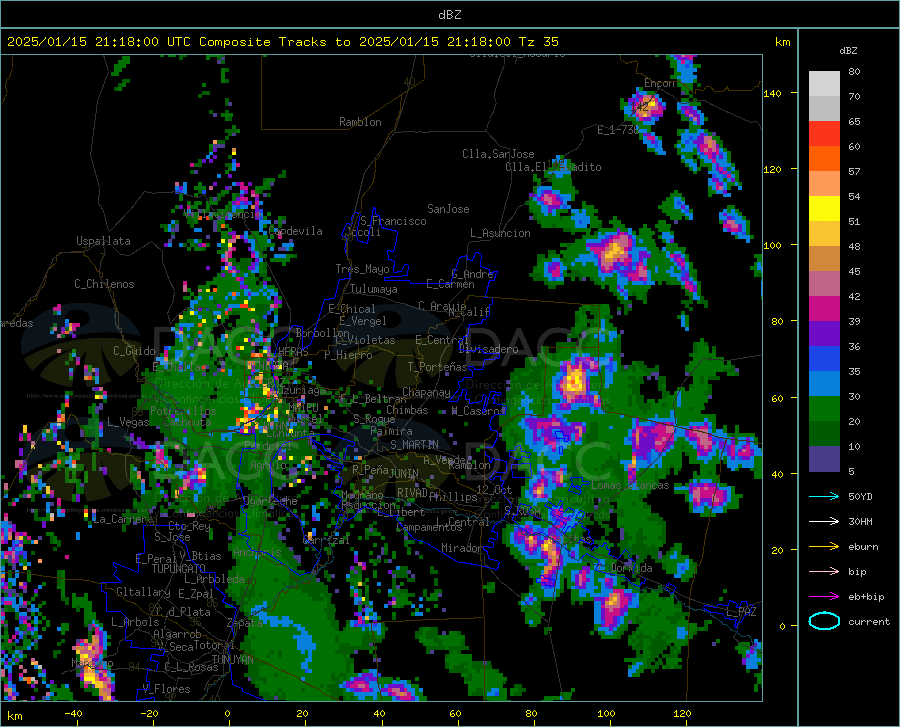Screen dimensions: 900x727
Task: Click the 'Gltallary' map label
Action: pyautogui.click(x=143, y=592)
